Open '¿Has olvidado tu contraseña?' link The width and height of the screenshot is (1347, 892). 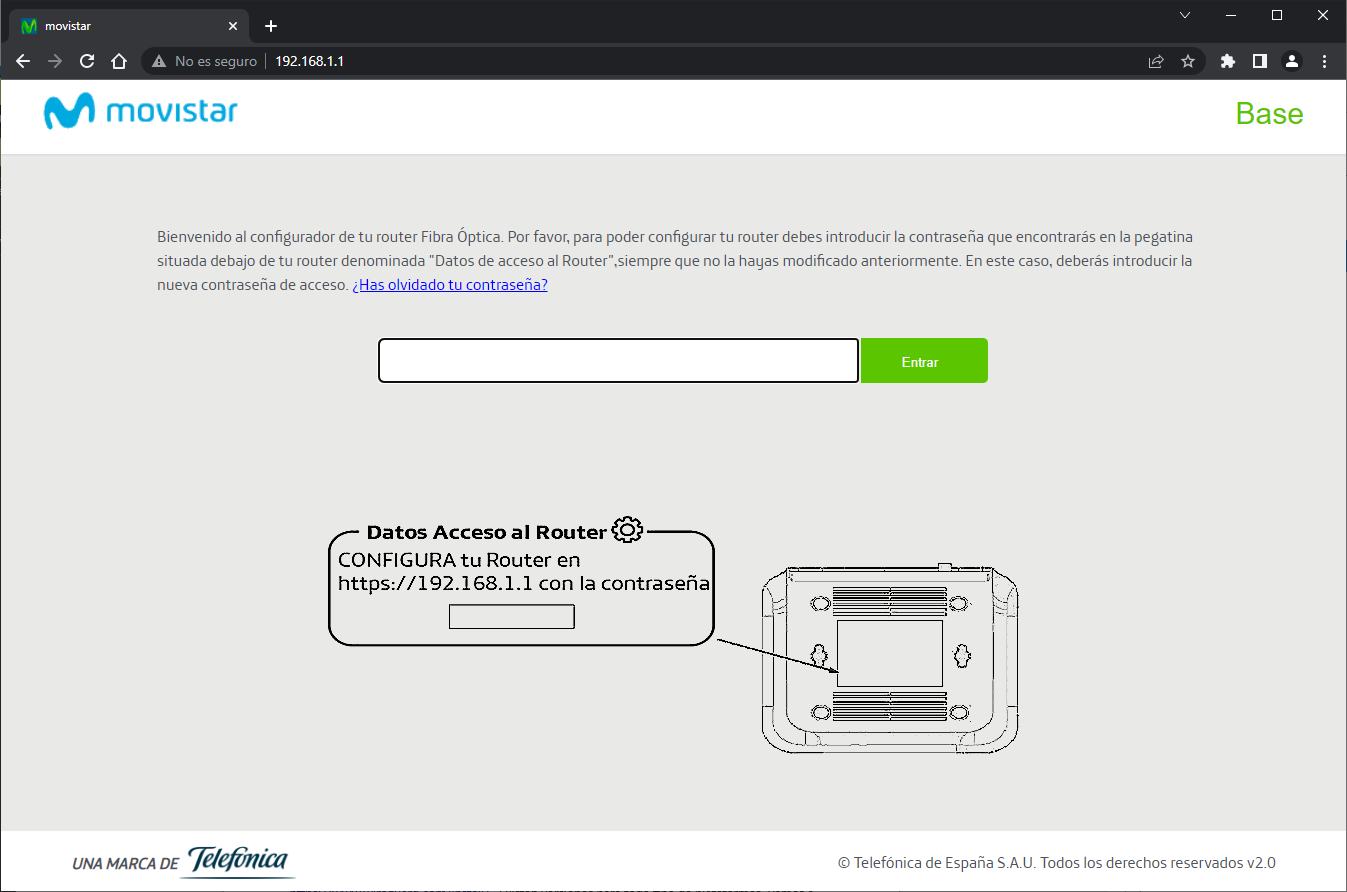pos(450,284)
